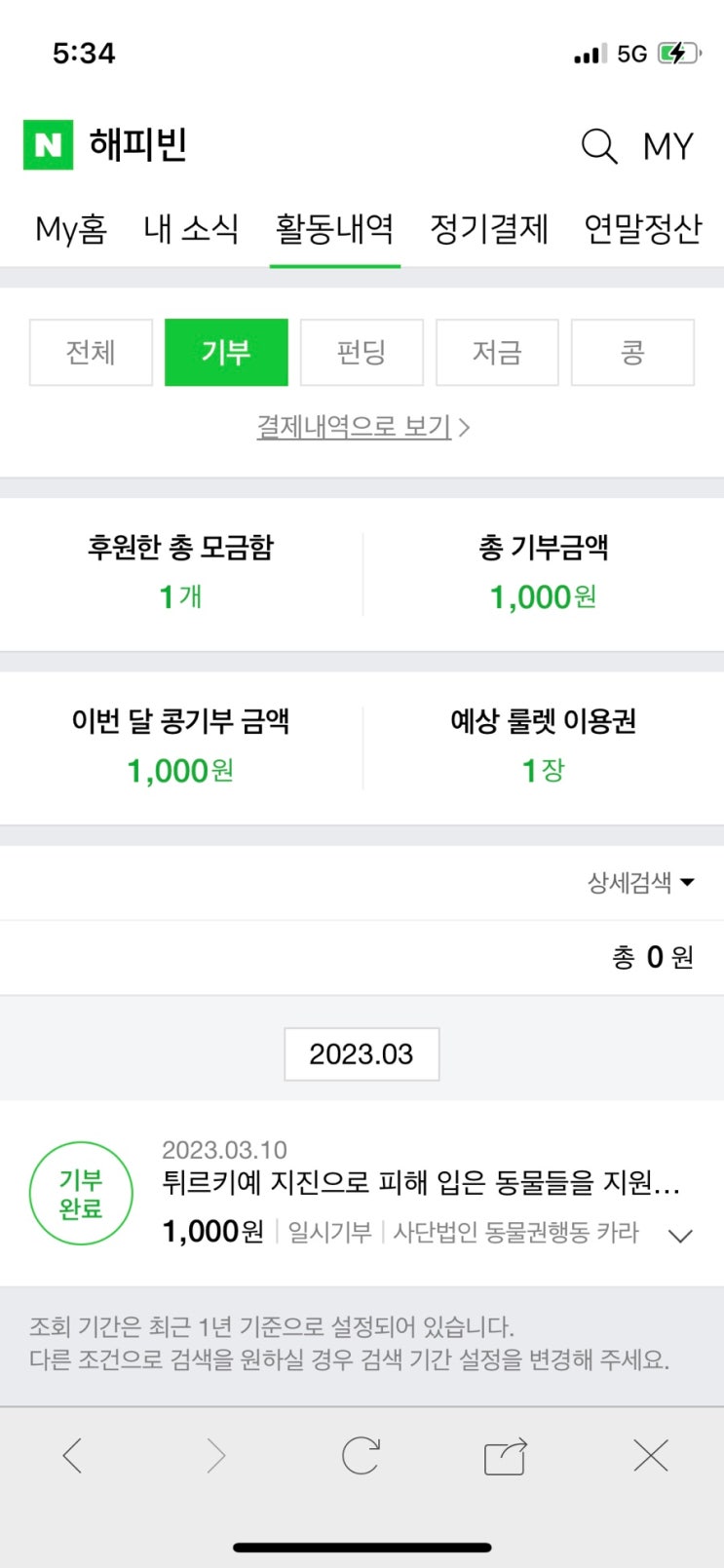Close the in-app browser with X icon
This screenshot has height=1568, width=724.
coord(650,1456)
